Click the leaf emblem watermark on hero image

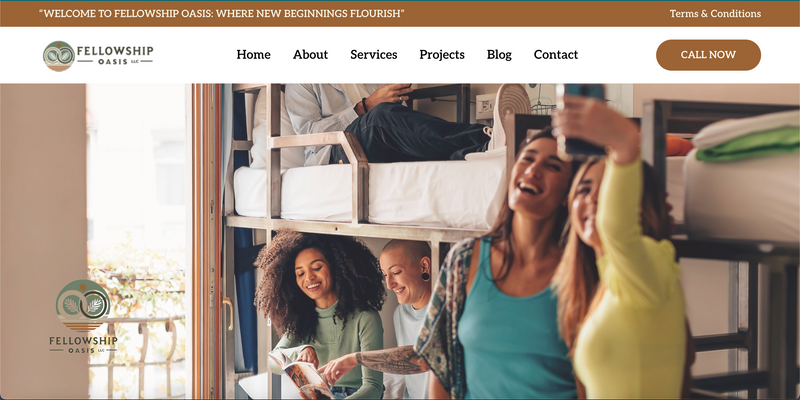[x=83, y=306]
